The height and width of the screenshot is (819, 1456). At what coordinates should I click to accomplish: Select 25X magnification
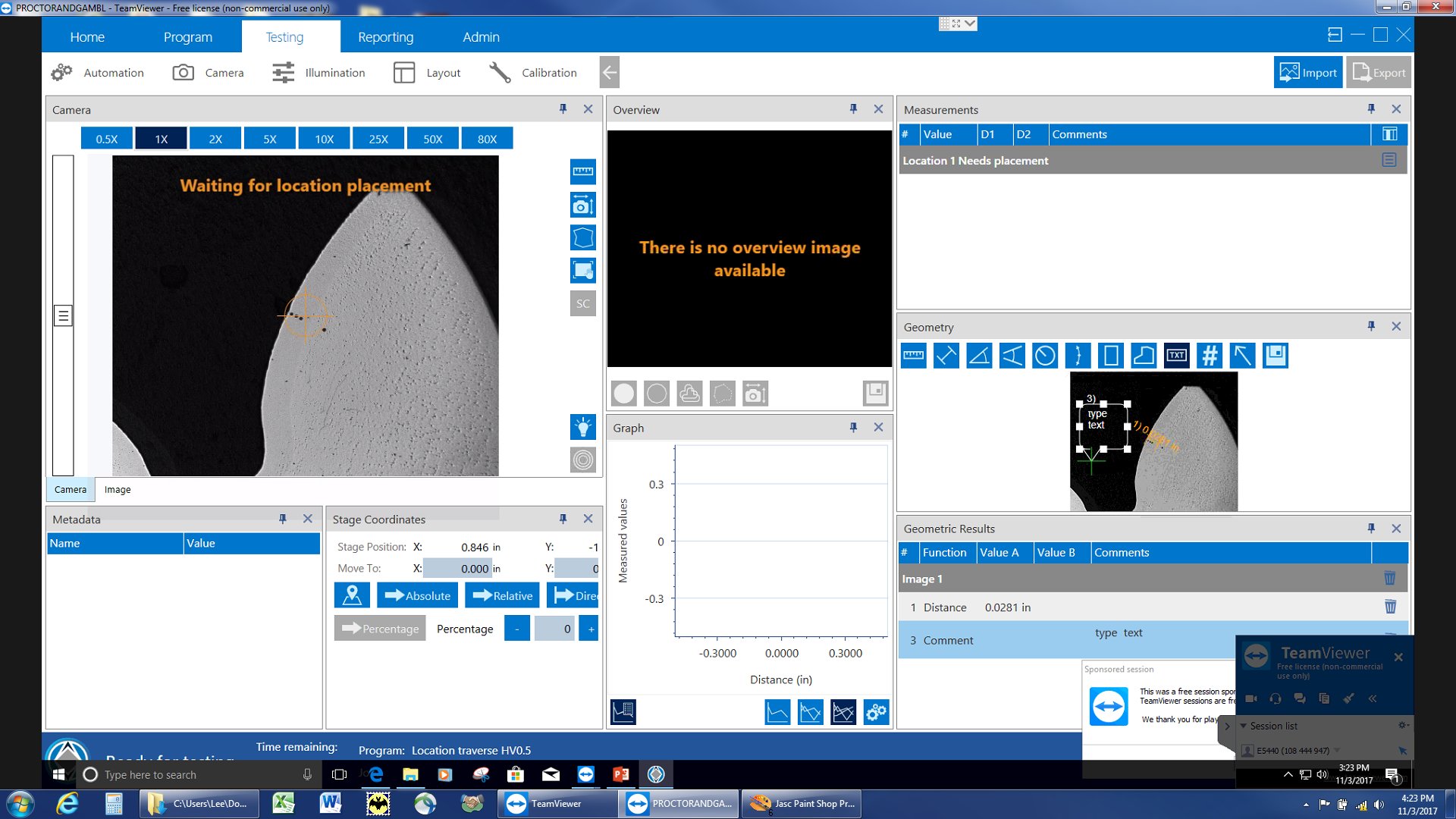pyautogui.click(x=378, y=139)
